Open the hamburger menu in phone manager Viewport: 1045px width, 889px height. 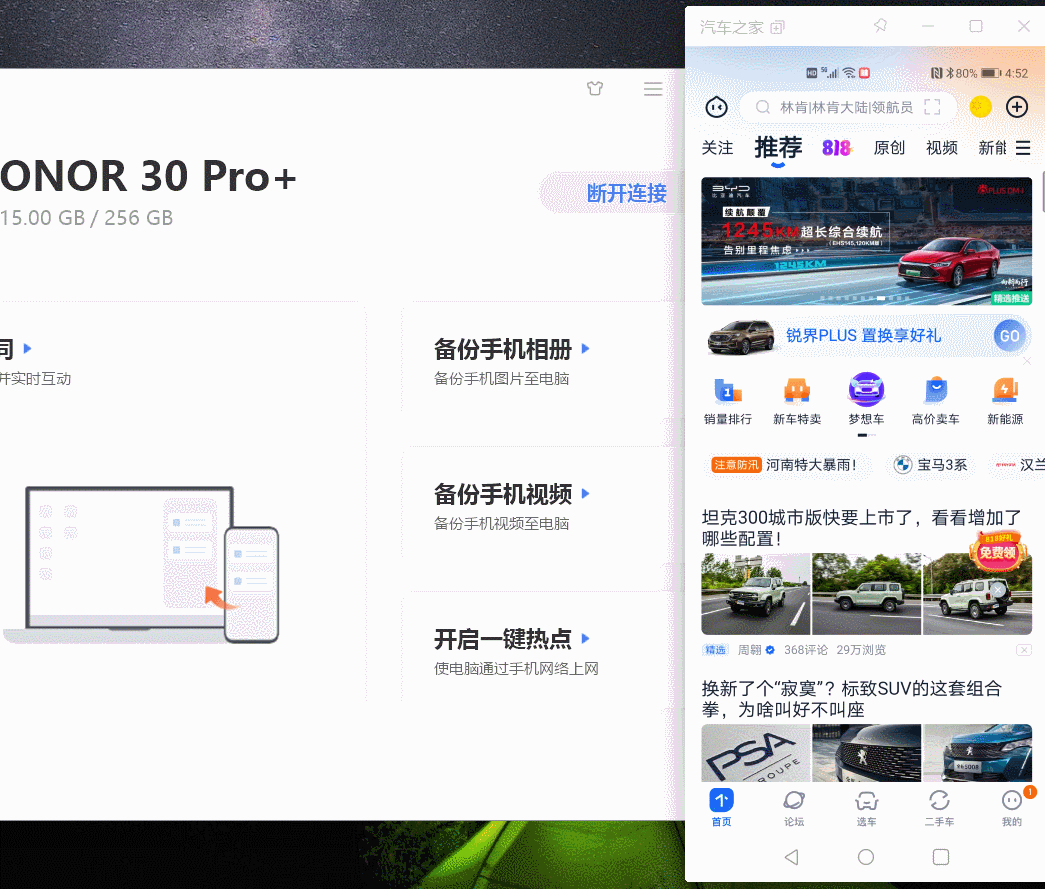pyautogui.click(x=653, y=89)
